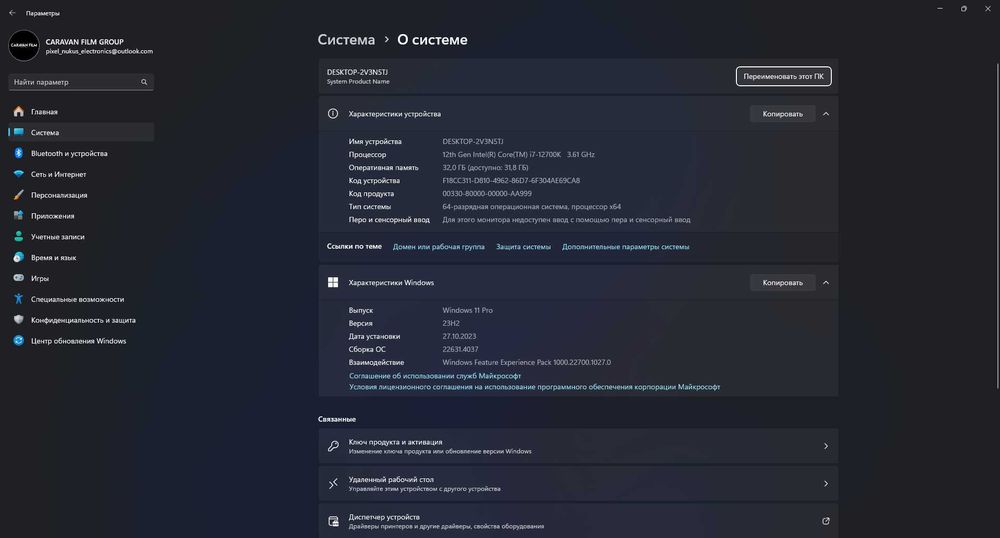The width and height of the screenshot is (1000, 538).
Task: Click the search magnifier icon
Action: [144, 82]
